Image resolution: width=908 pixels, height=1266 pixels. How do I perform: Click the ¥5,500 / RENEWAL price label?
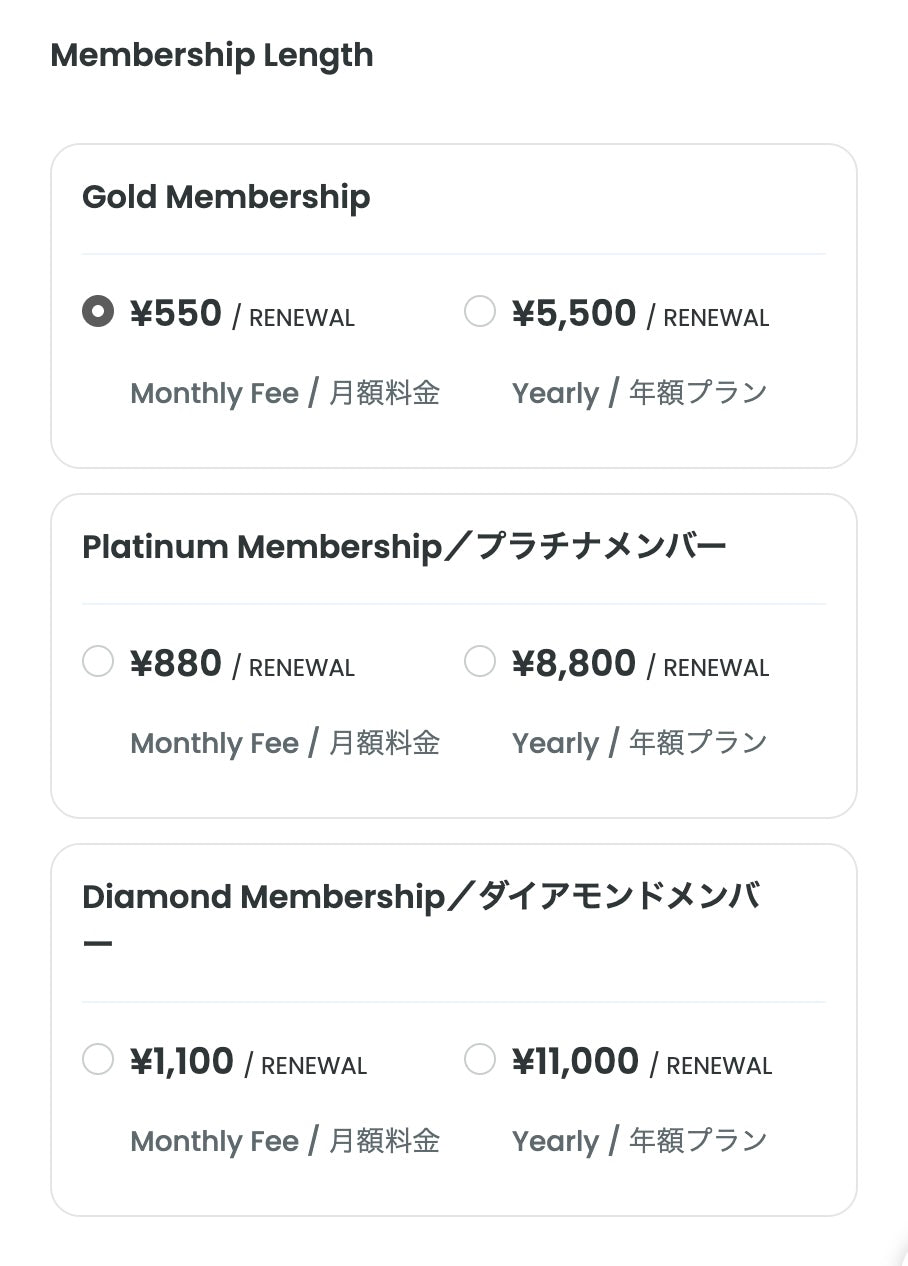[640, 315]
